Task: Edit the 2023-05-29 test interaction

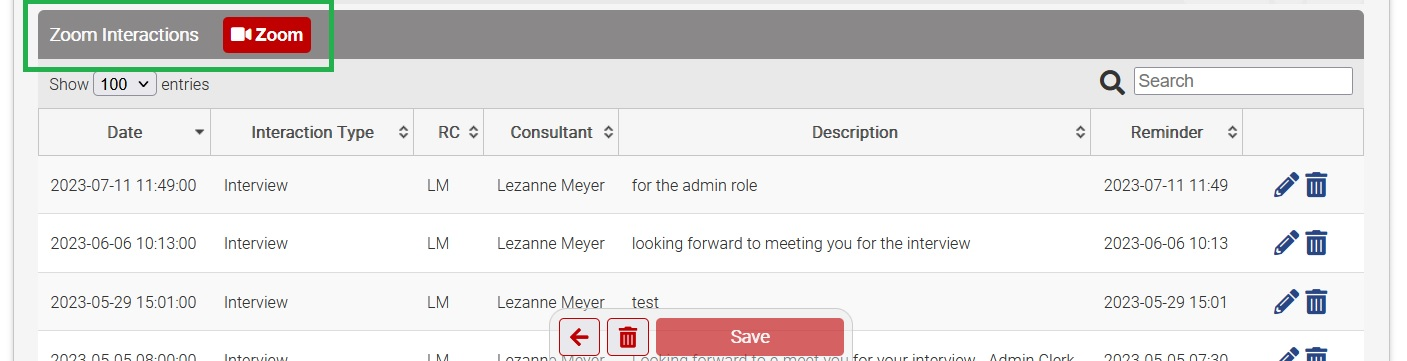Action: click(1286, 301)
